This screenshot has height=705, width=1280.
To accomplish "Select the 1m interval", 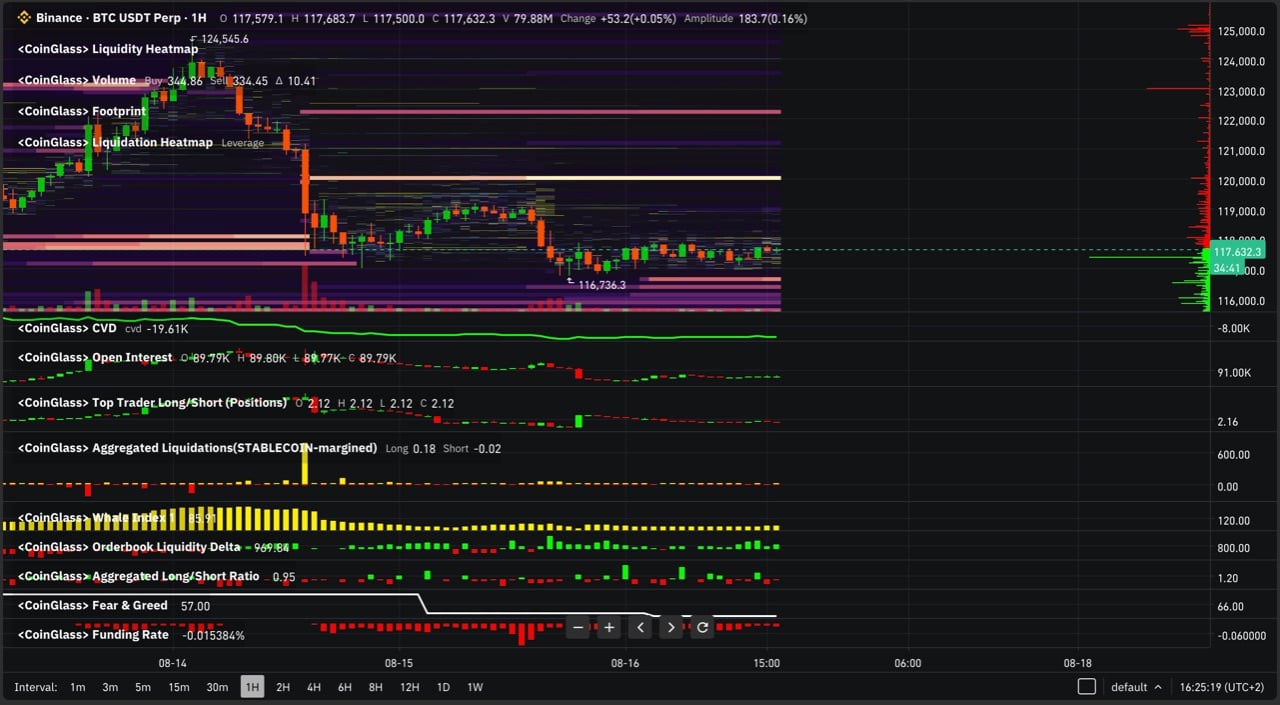I will pos(78,687).
